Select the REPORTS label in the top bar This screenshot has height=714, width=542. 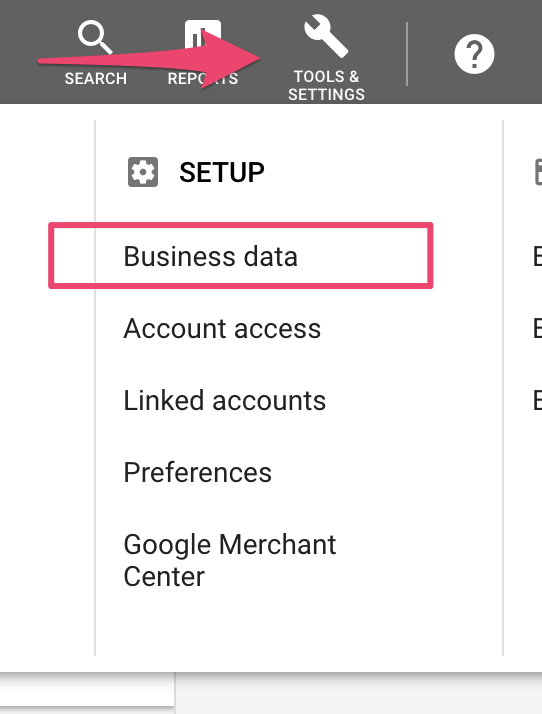pos(203,79)
